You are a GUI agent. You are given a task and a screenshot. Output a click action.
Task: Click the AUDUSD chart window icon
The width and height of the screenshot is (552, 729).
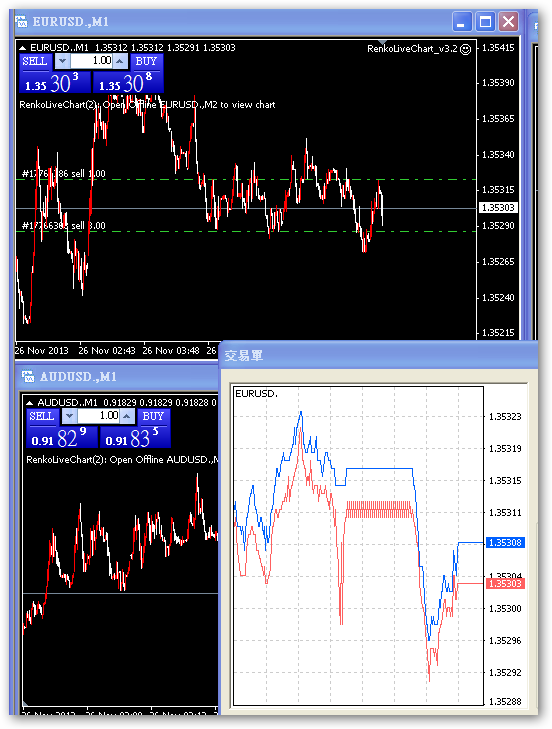[x=28, y=377]
